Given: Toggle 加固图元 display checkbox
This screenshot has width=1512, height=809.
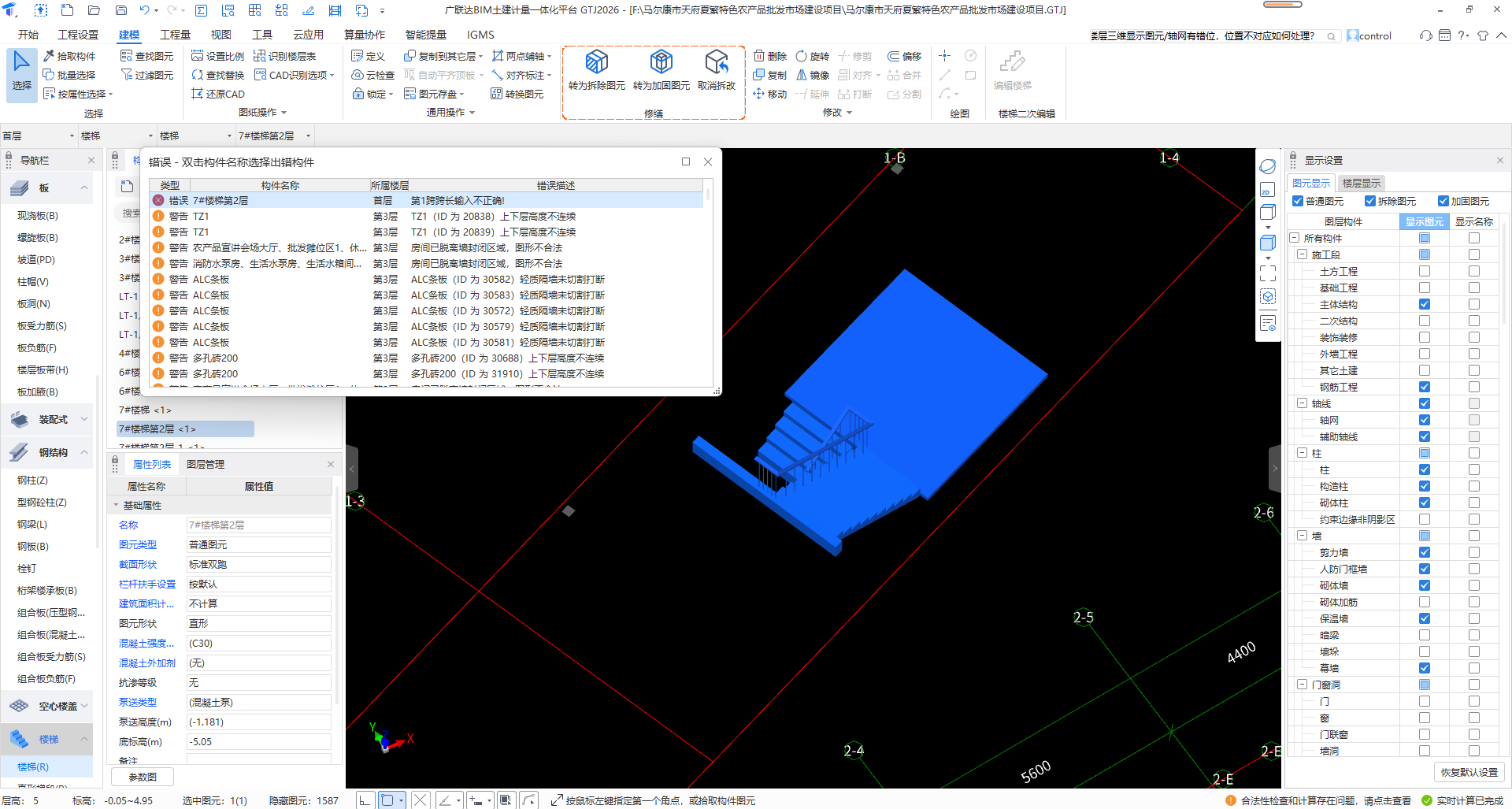Looking at the screenshot, I should (1443, 201).
